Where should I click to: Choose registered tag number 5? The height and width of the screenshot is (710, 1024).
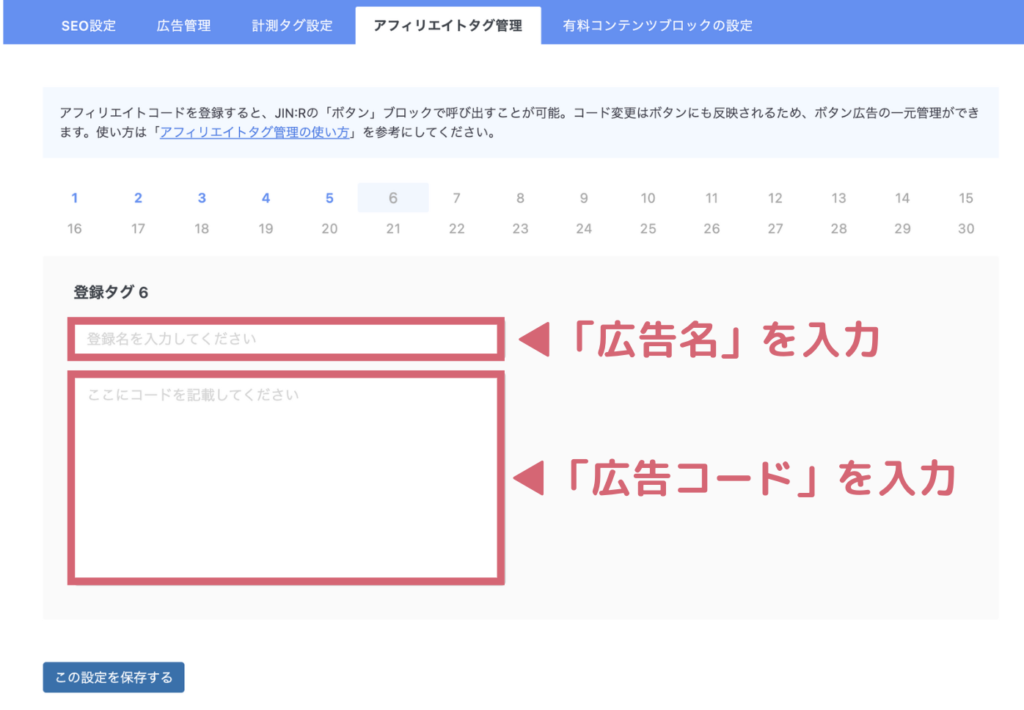pyautogui.click(x=329, y=198)
